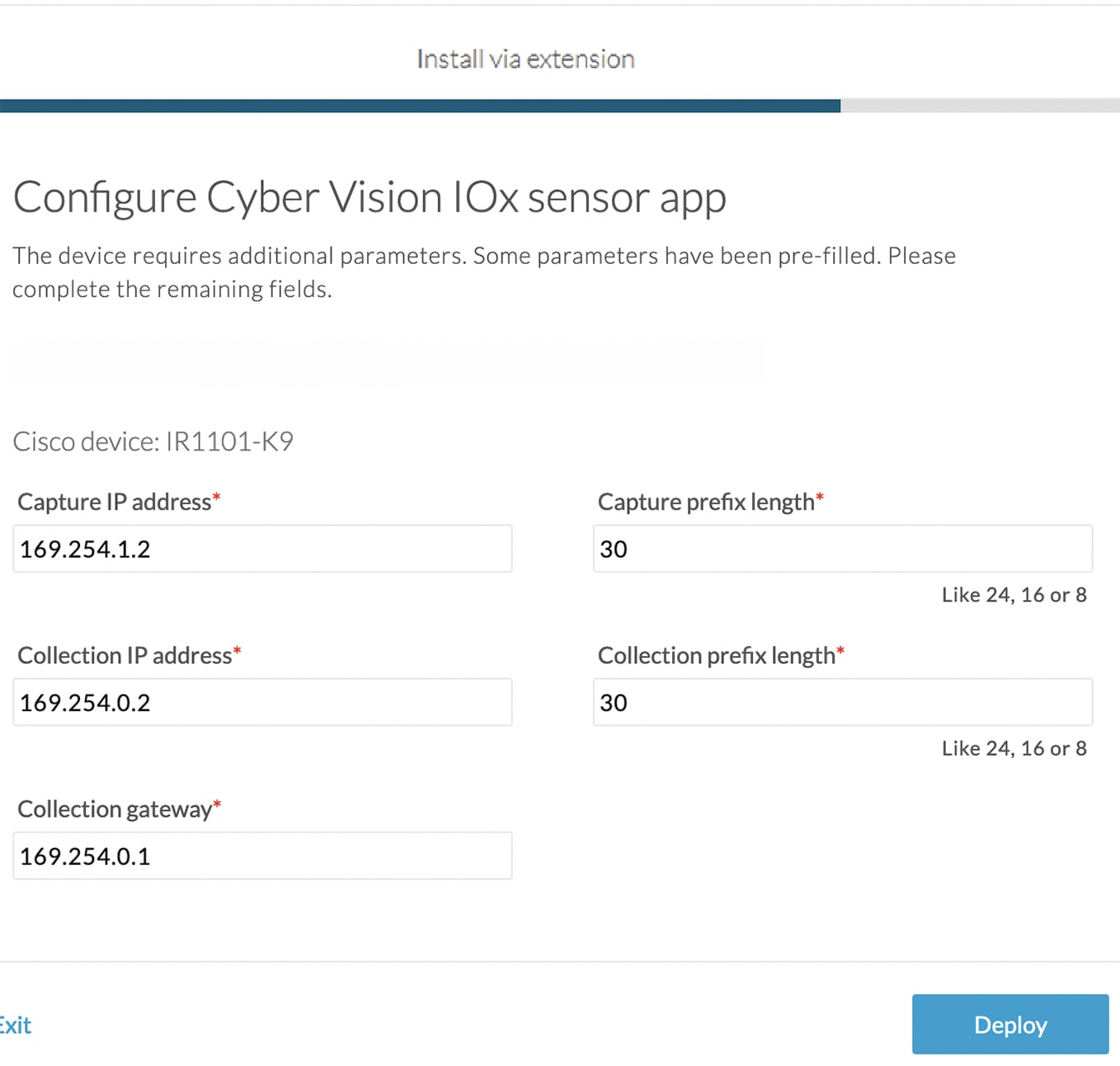Click the Capture IP address input field

point(261,548)
